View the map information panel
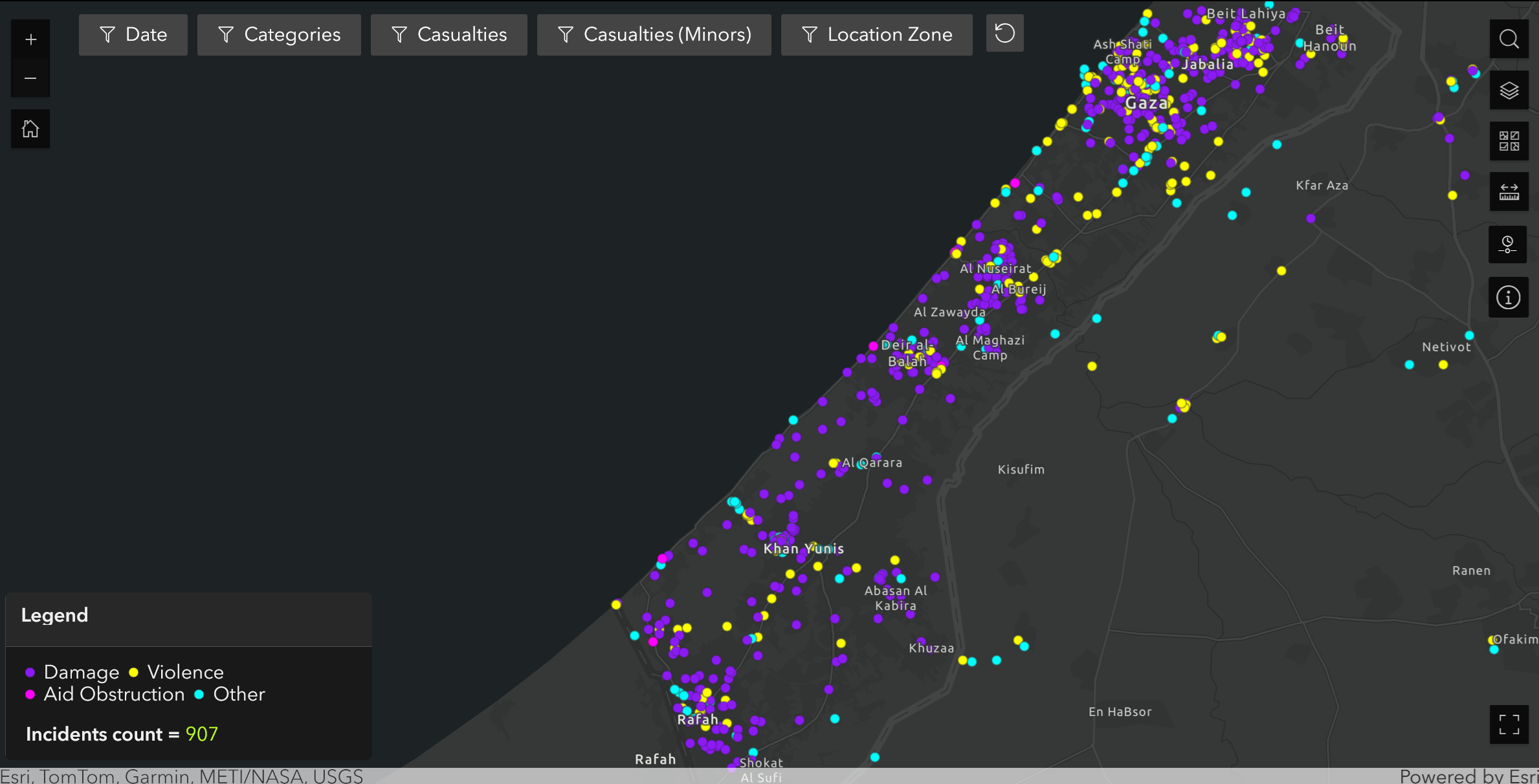This screenshot has height=784, width=1539. pyautogui.click(x=1508, y=297)
